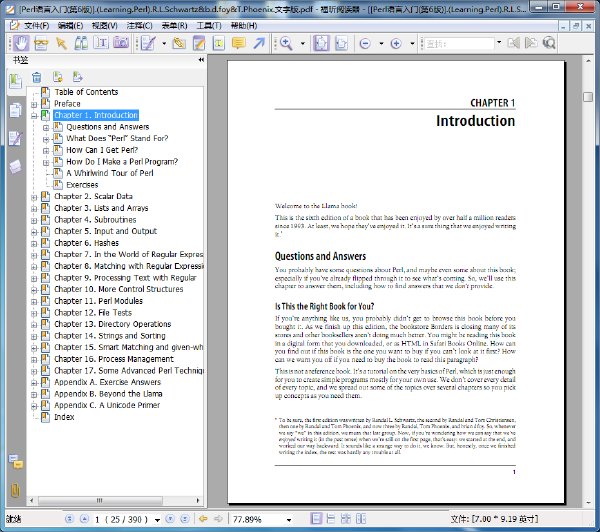Image resolution: width=600 pixels, height=532 pixels.
Task: Open the page number dropdown arrow
Action: tap(157, 520)
